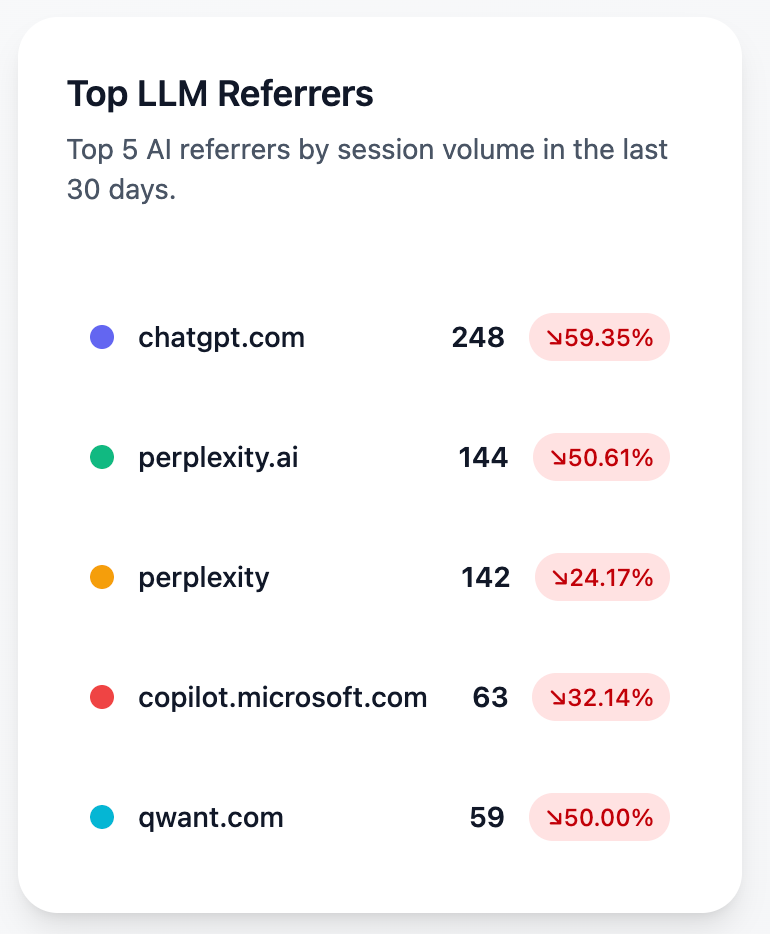Click the orange dot beside perplexity
770x934 pixels.
click(x=101, y=577)
